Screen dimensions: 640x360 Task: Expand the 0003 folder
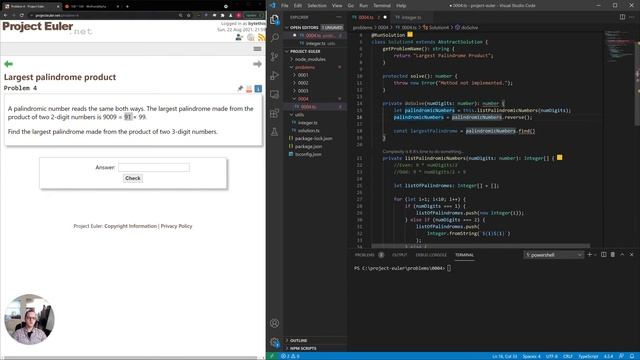pyautogui.click(x=303, y=91)
